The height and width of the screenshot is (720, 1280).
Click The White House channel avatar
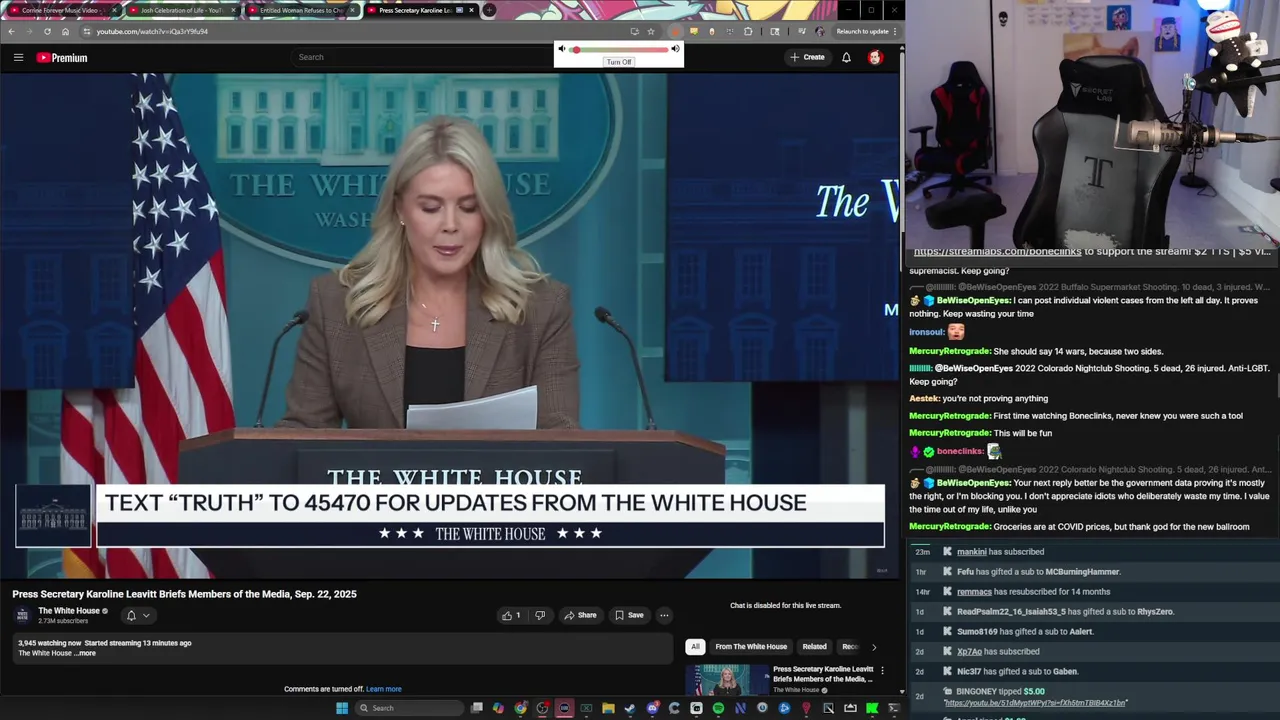[x=22, y=615]
